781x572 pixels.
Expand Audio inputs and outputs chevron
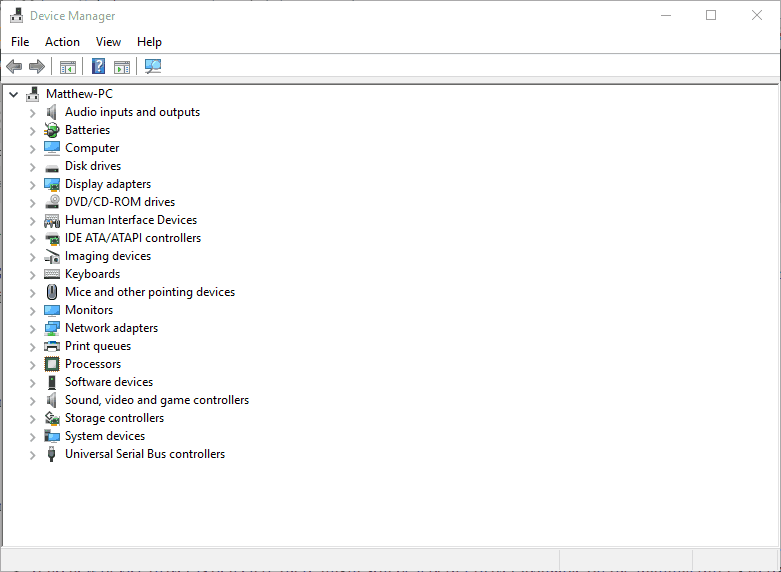tap(32, 113)
